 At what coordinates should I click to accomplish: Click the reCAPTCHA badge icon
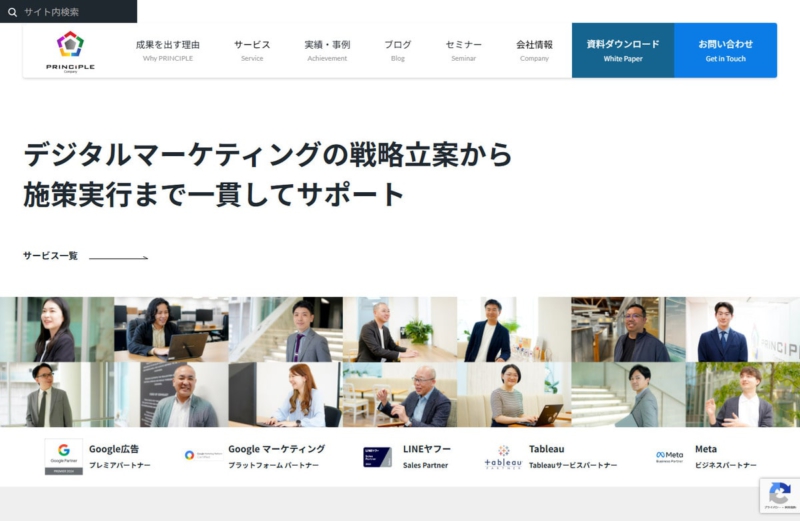[x=780, y=495]
